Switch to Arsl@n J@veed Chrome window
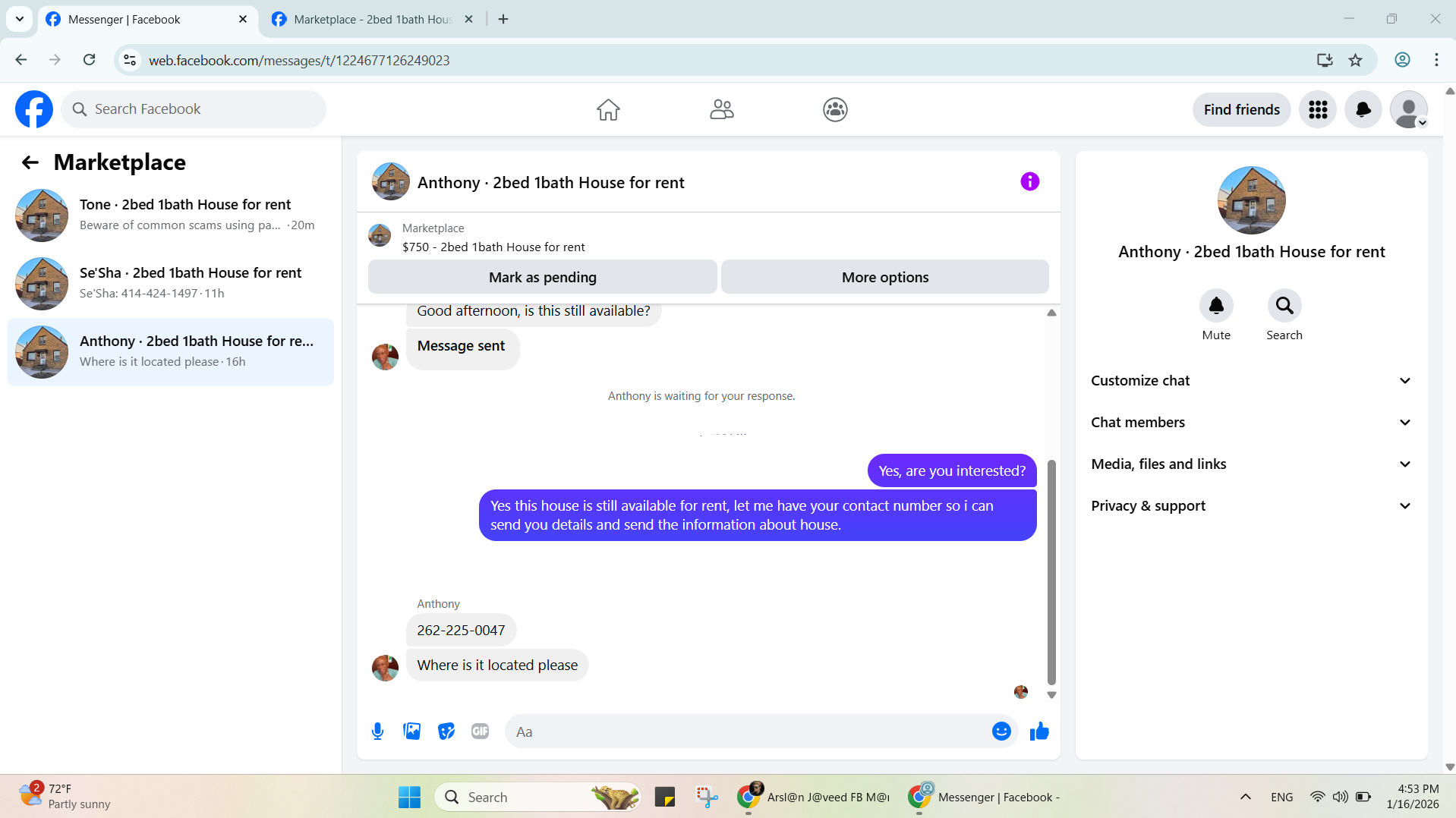The height and width of the screenshot is (818, 1456). point(812,797)
